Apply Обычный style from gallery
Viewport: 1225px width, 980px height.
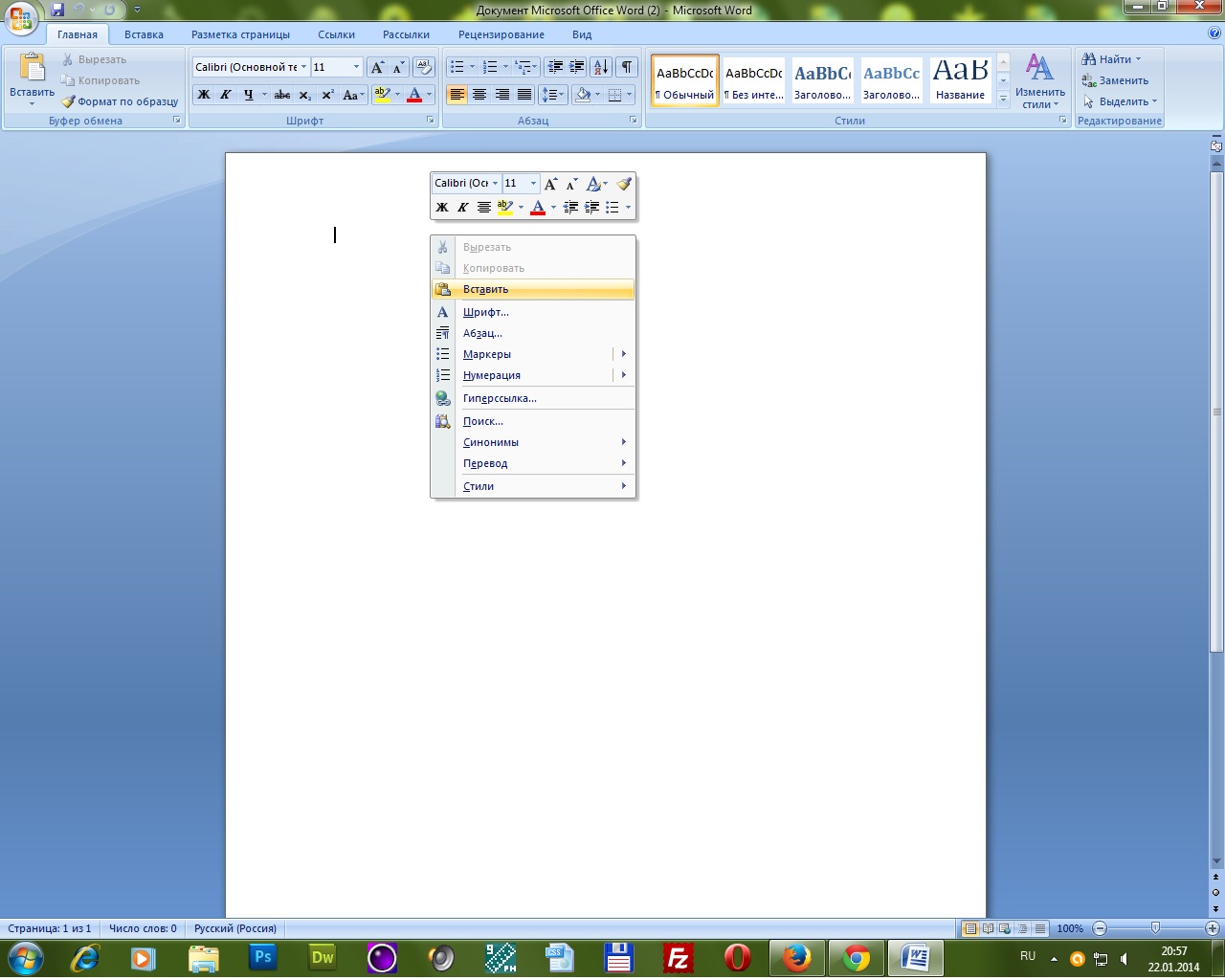685,80
